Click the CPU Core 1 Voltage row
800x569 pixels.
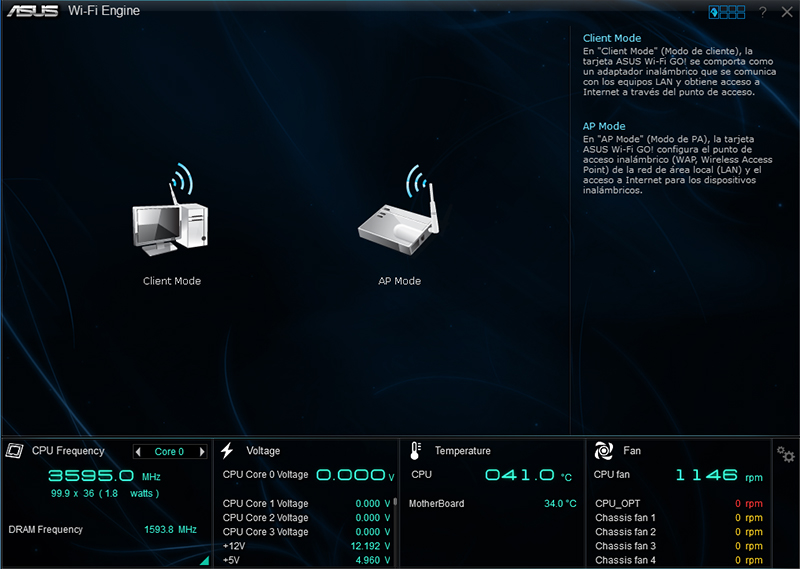tap(307, 504)
